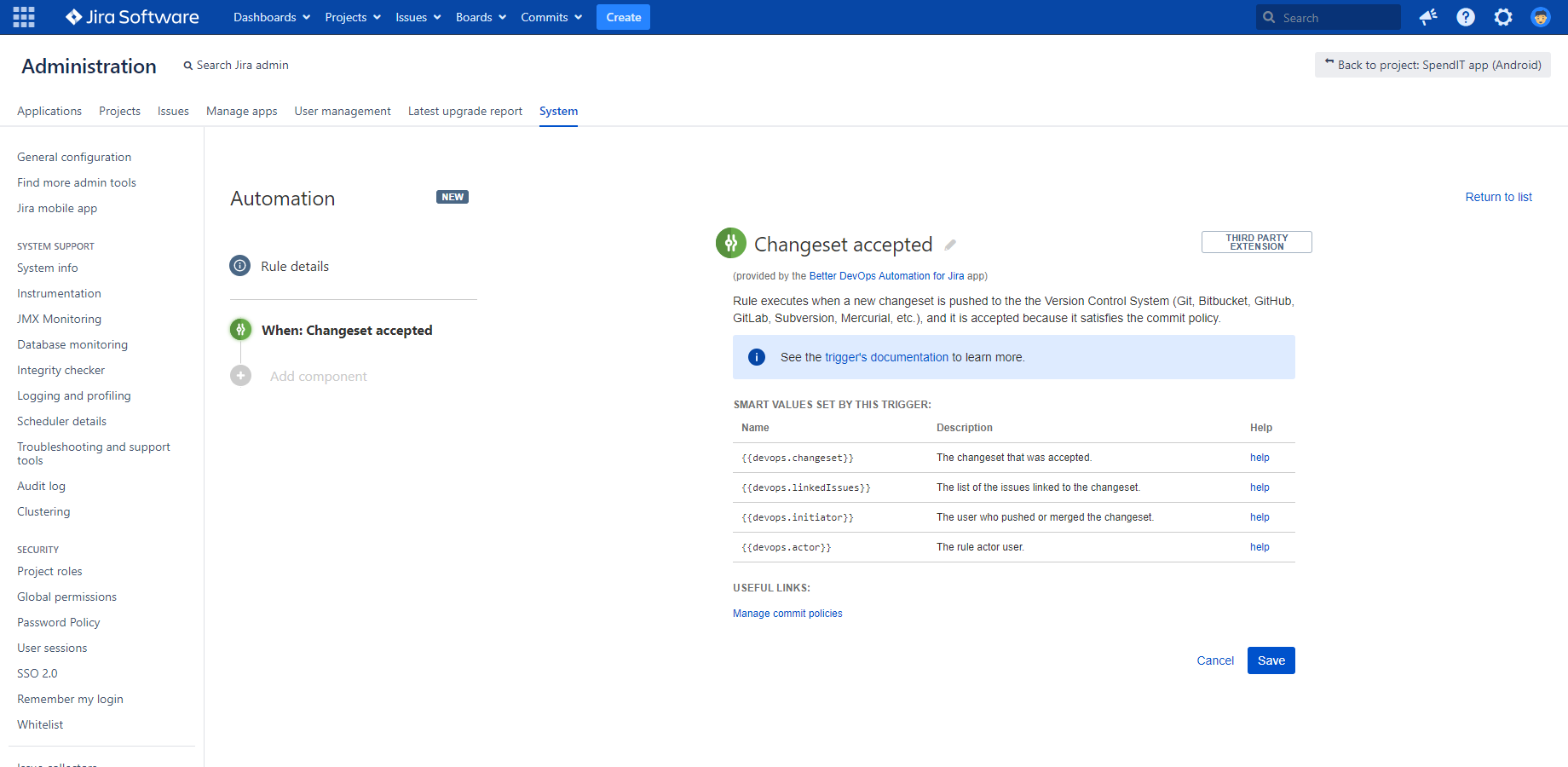Screen dimensions: 1568x767
Task: Click the Jira Software logo
Action: coord(131,17)
